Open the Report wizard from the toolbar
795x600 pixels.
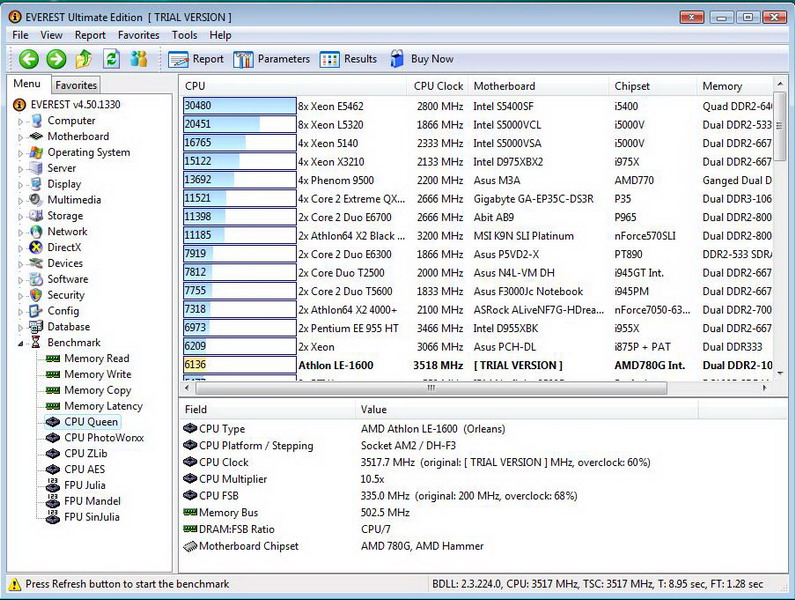197,59
